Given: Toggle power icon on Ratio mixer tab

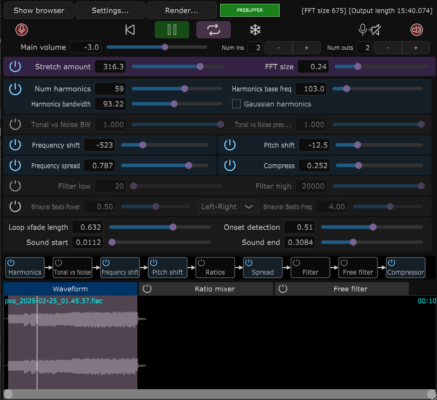Looking at the screenshot, I should pyautogui.click(x=147, y=289).
